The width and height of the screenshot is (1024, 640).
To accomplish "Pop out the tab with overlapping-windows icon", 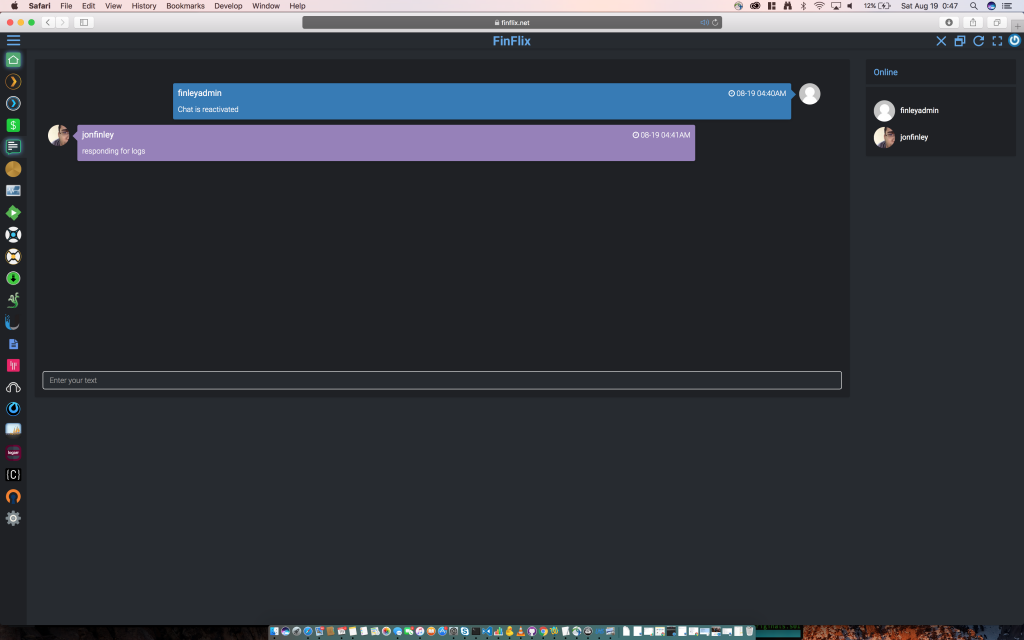I will [959, 40].
